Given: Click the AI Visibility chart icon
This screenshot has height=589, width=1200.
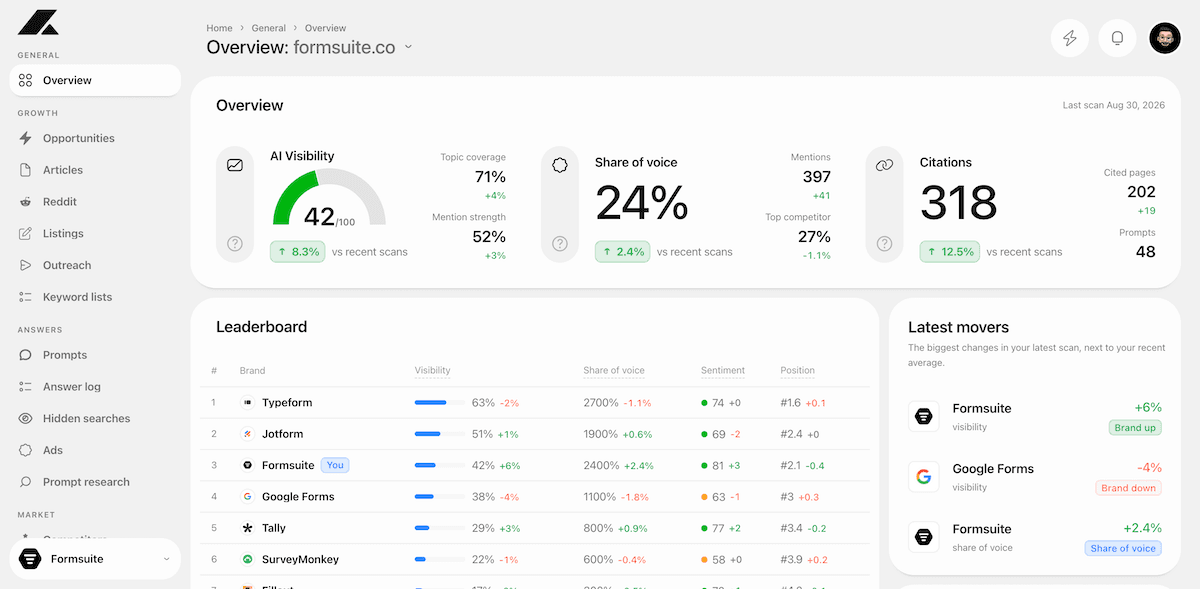Looking at the screenshot, I should pyautogui.click(x=235, y=165).
